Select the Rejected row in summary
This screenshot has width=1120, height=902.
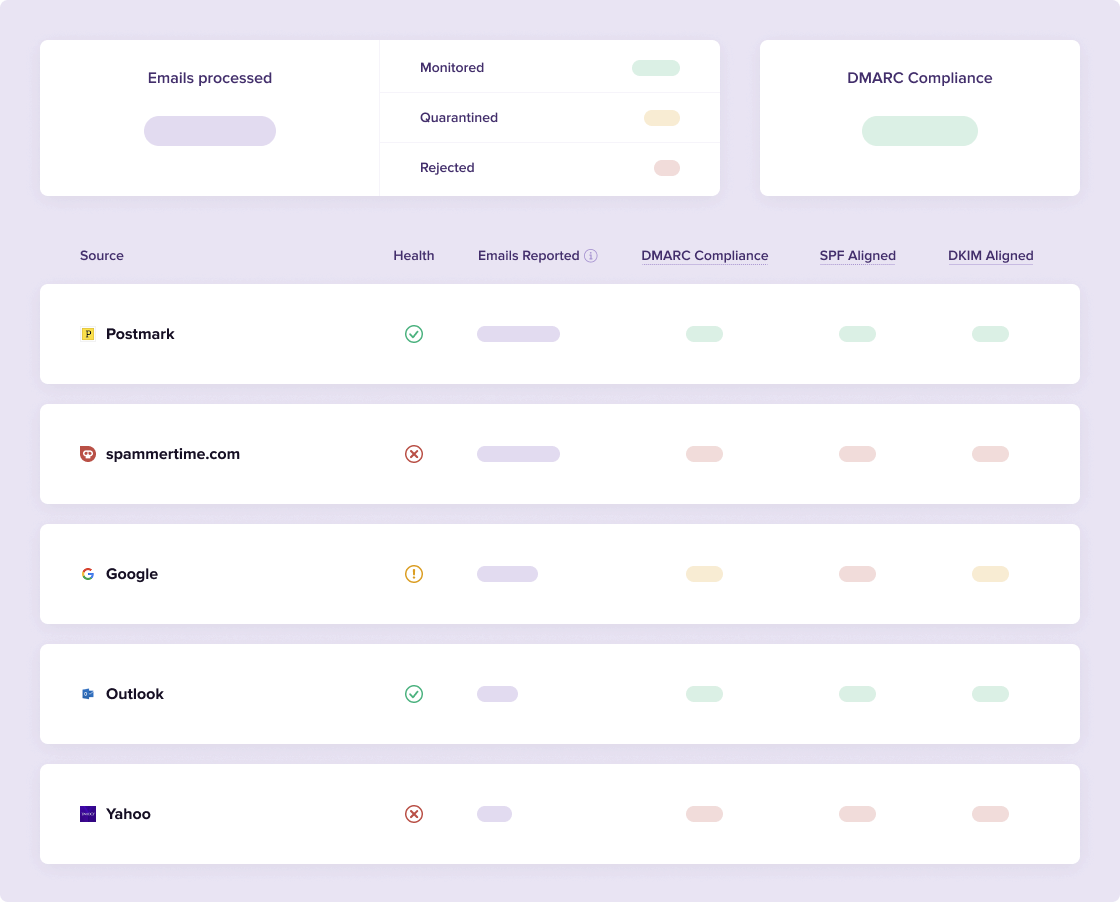(x=549, y=168)
